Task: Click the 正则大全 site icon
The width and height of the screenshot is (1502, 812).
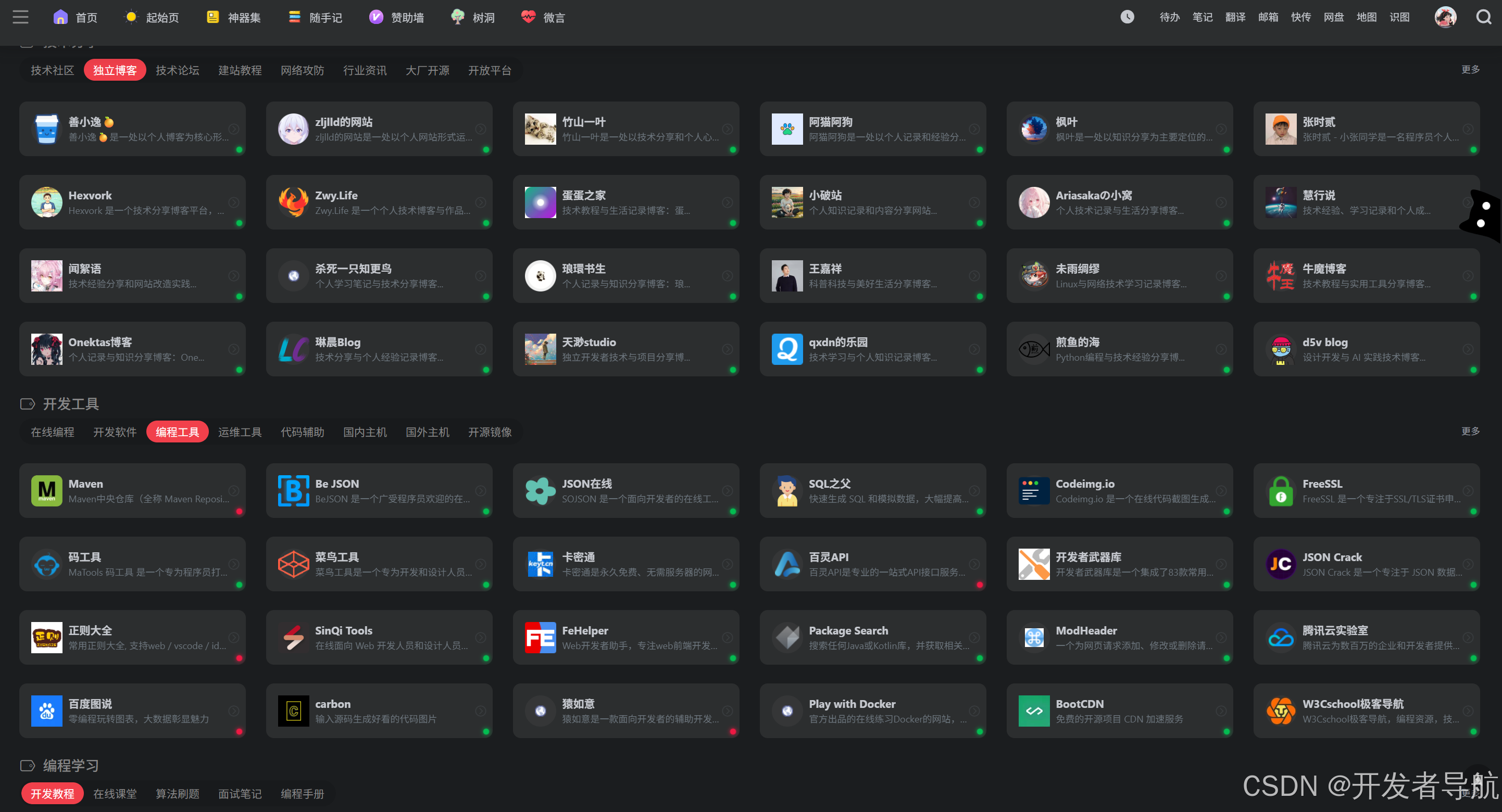Action: point(47,638)
